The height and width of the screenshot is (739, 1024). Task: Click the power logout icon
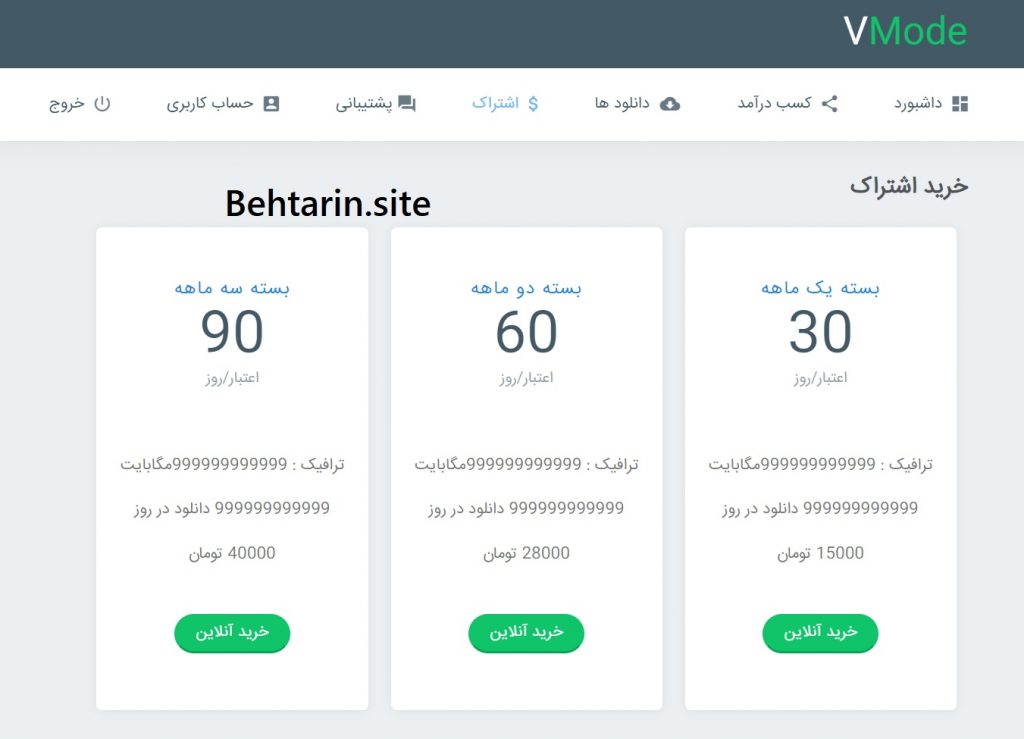tap(103, 103)
